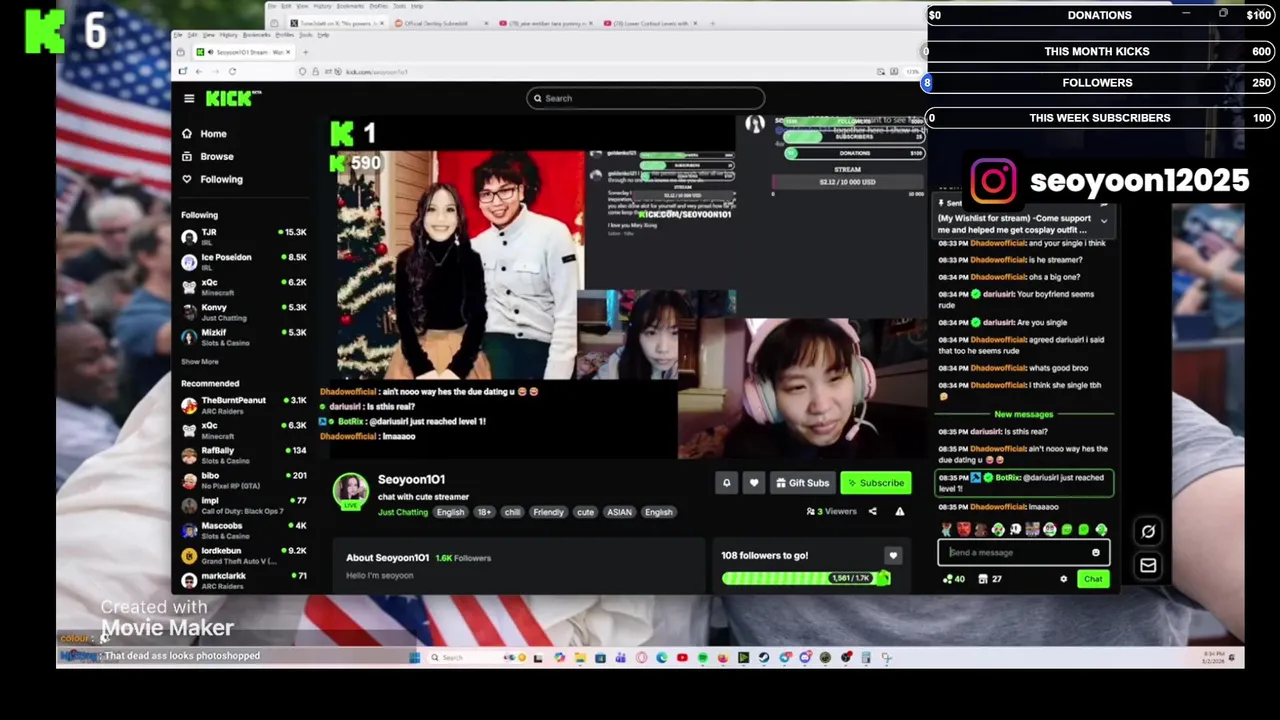Click the report warning triangle icon
Viewport: 1280px width, 720px height.
coord(899,512)
